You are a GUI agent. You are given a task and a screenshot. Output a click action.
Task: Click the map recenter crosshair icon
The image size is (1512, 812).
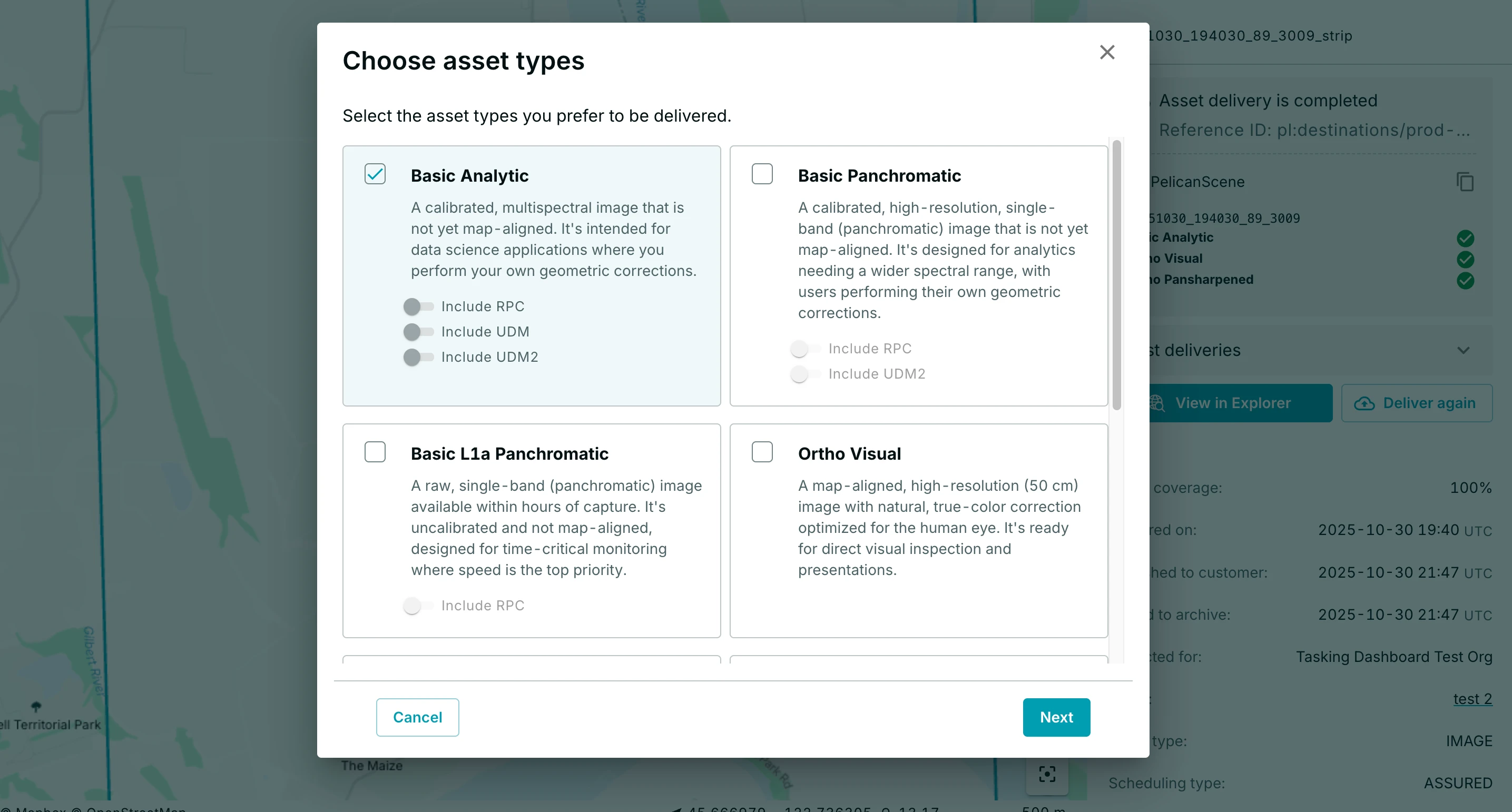click(1047, 775)
